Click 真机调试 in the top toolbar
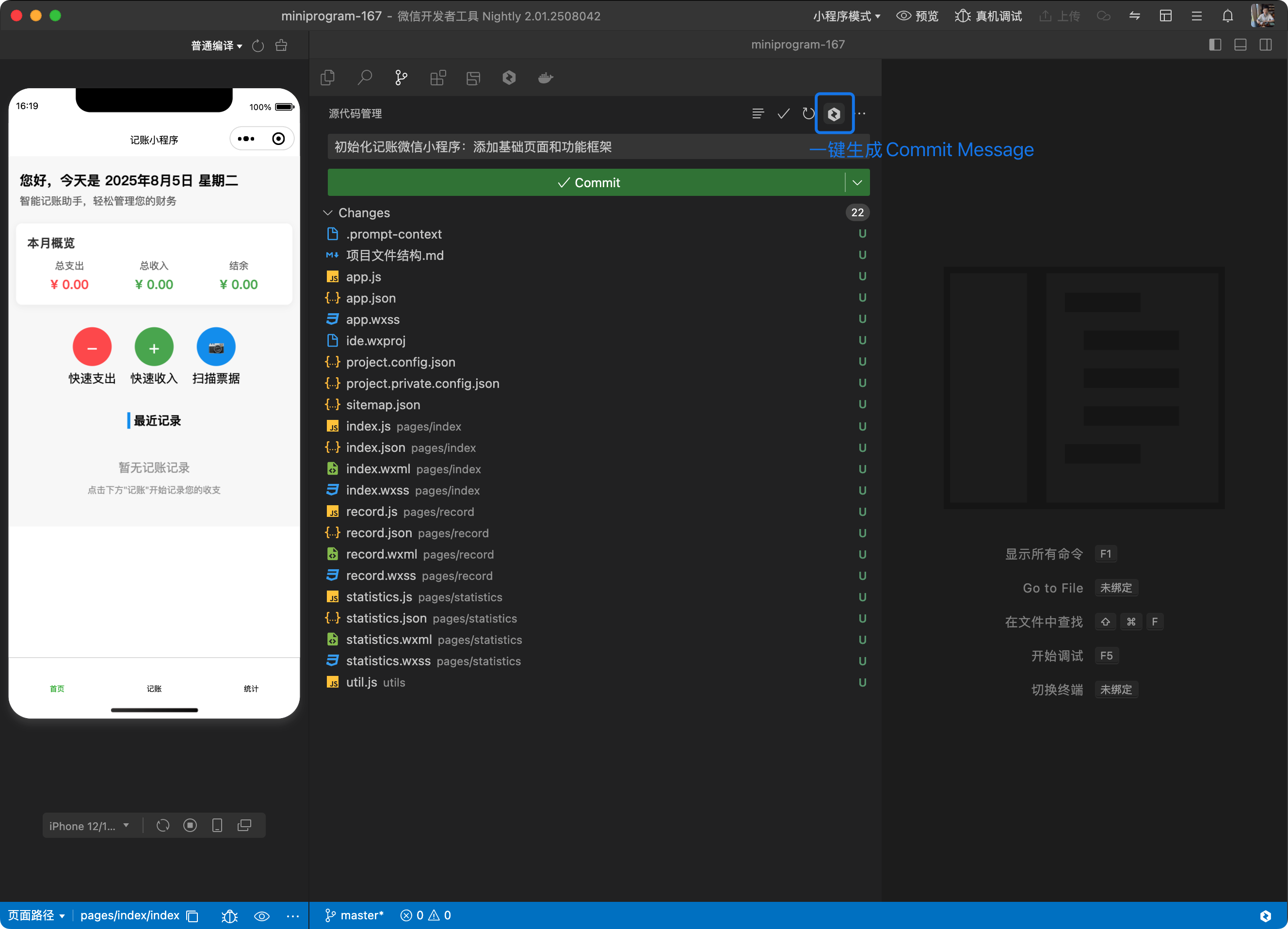 989,16
